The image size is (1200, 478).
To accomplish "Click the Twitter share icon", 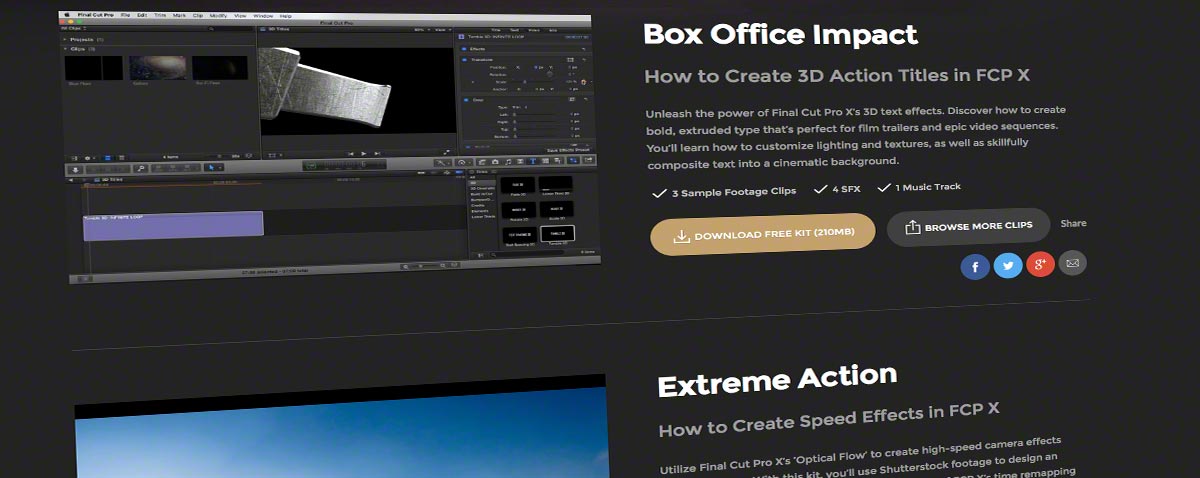I will click(1008, 266).
